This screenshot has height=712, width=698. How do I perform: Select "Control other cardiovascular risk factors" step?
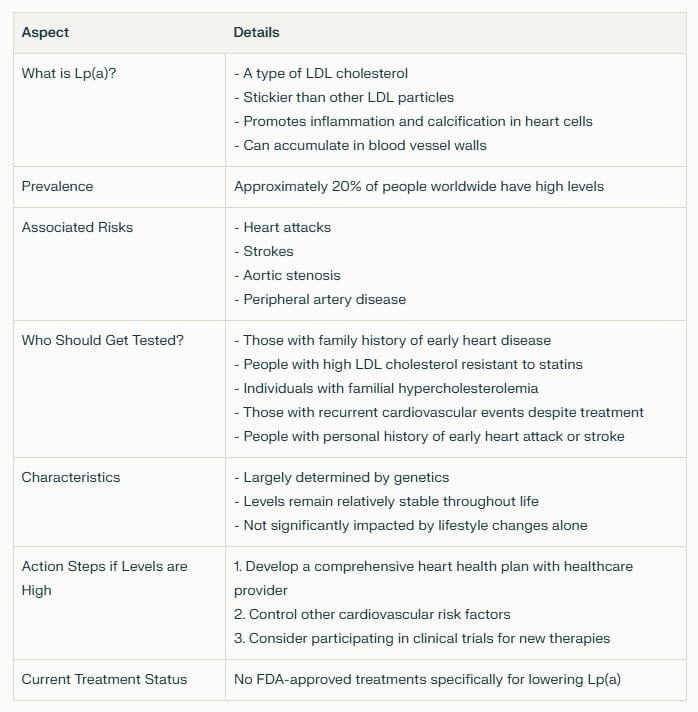pyautogui.click(x=372, y=614)
